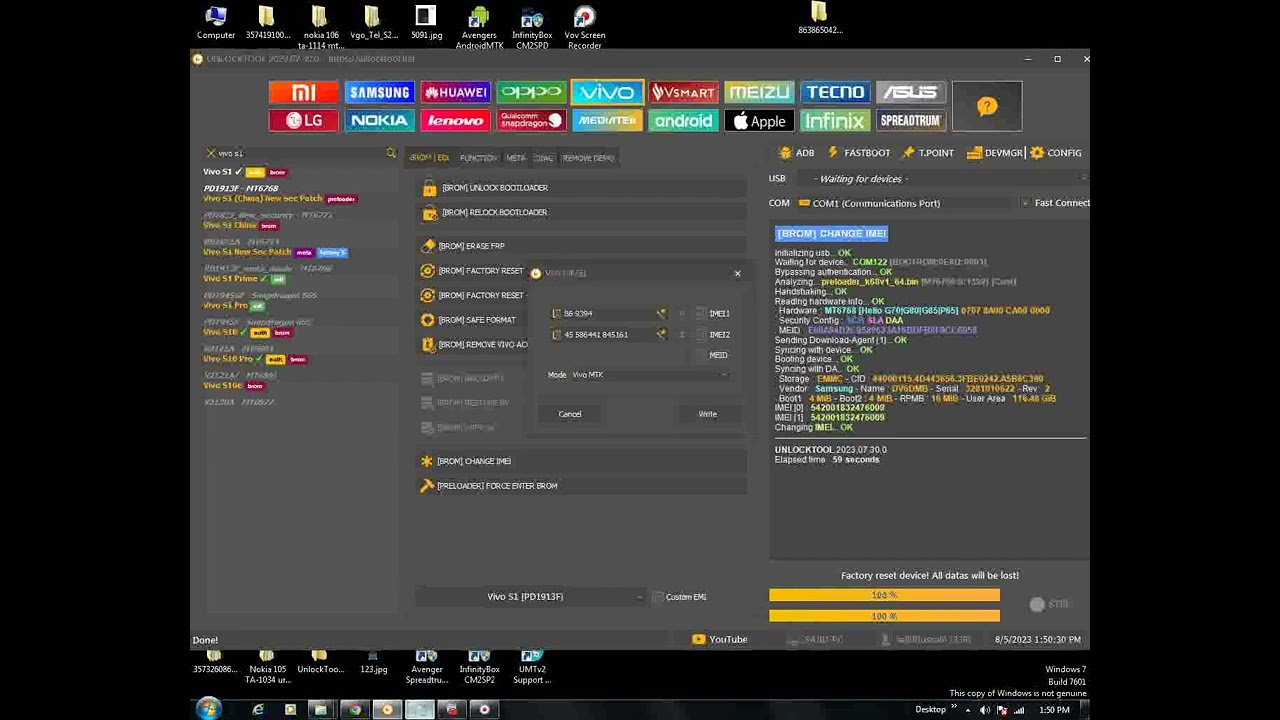
Task: Click the vivo s1 model search field
Action: pos(300,153)
